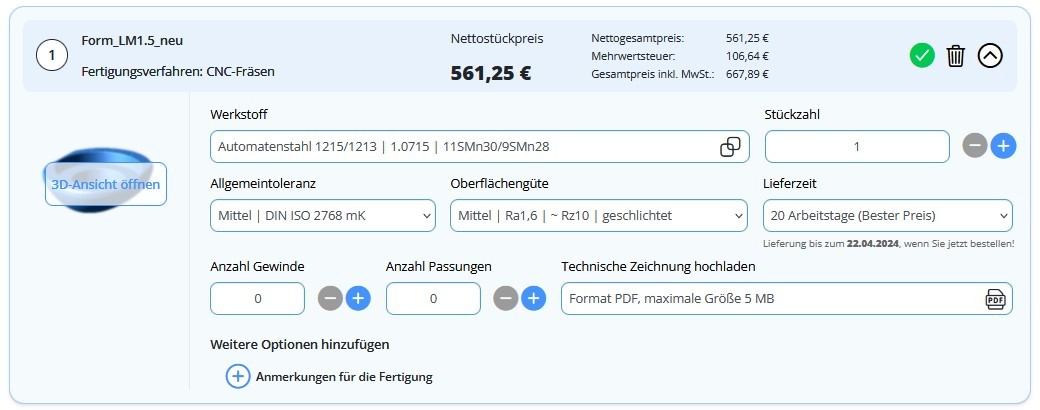Click the Anzahl Gewinde number field

click(x=257, y=298)
